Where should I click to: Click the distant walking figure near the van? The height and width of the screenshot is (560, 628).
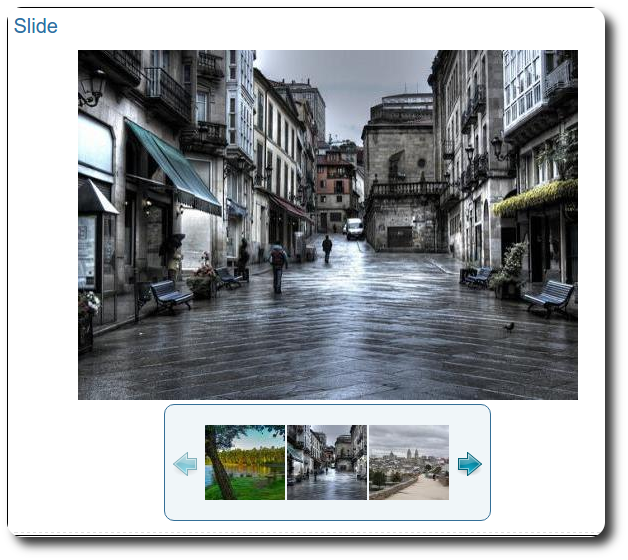tap(327, 248)
